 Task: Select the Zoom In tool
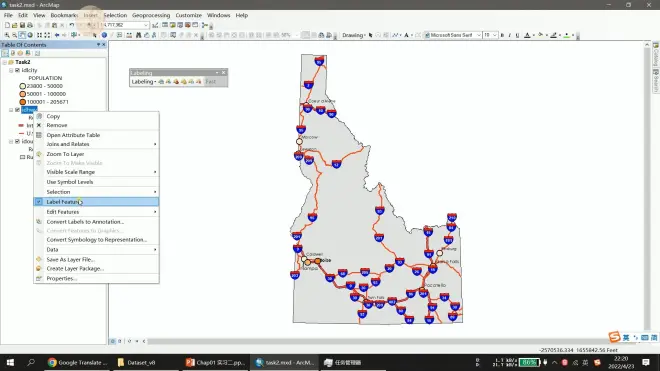point(7,35)
